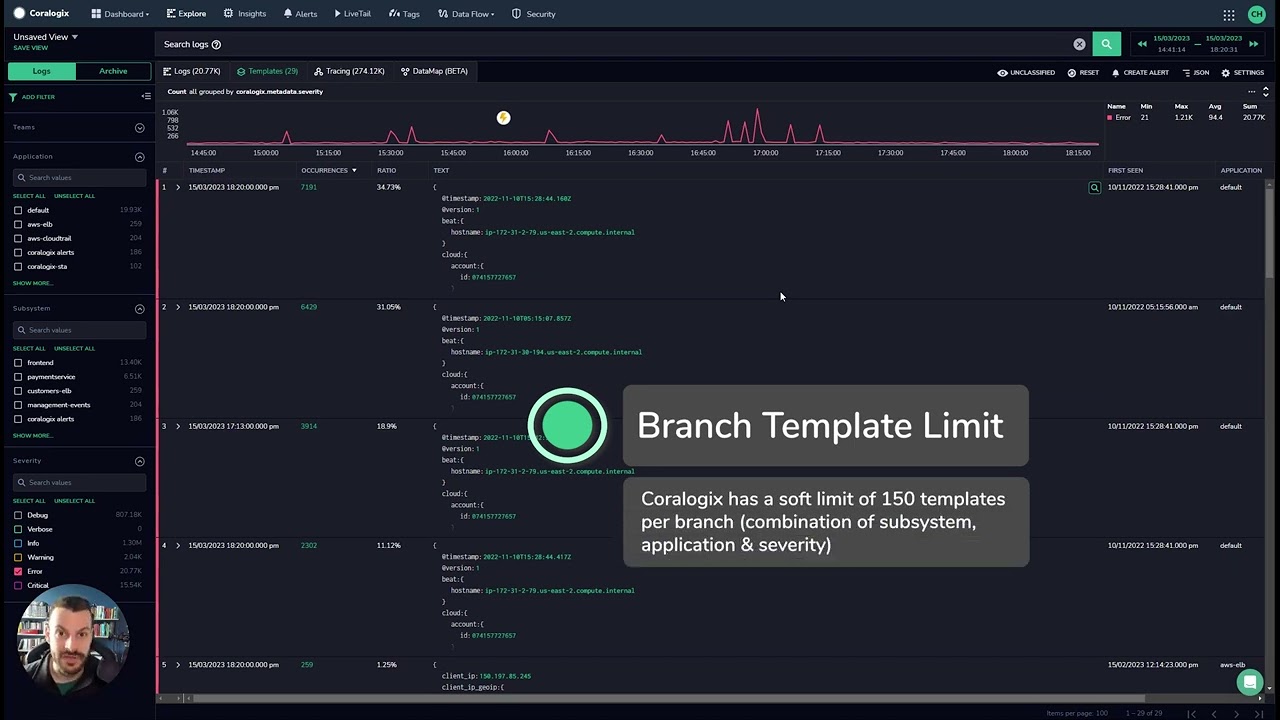Collapse the Severity filter section

(139, 461)
